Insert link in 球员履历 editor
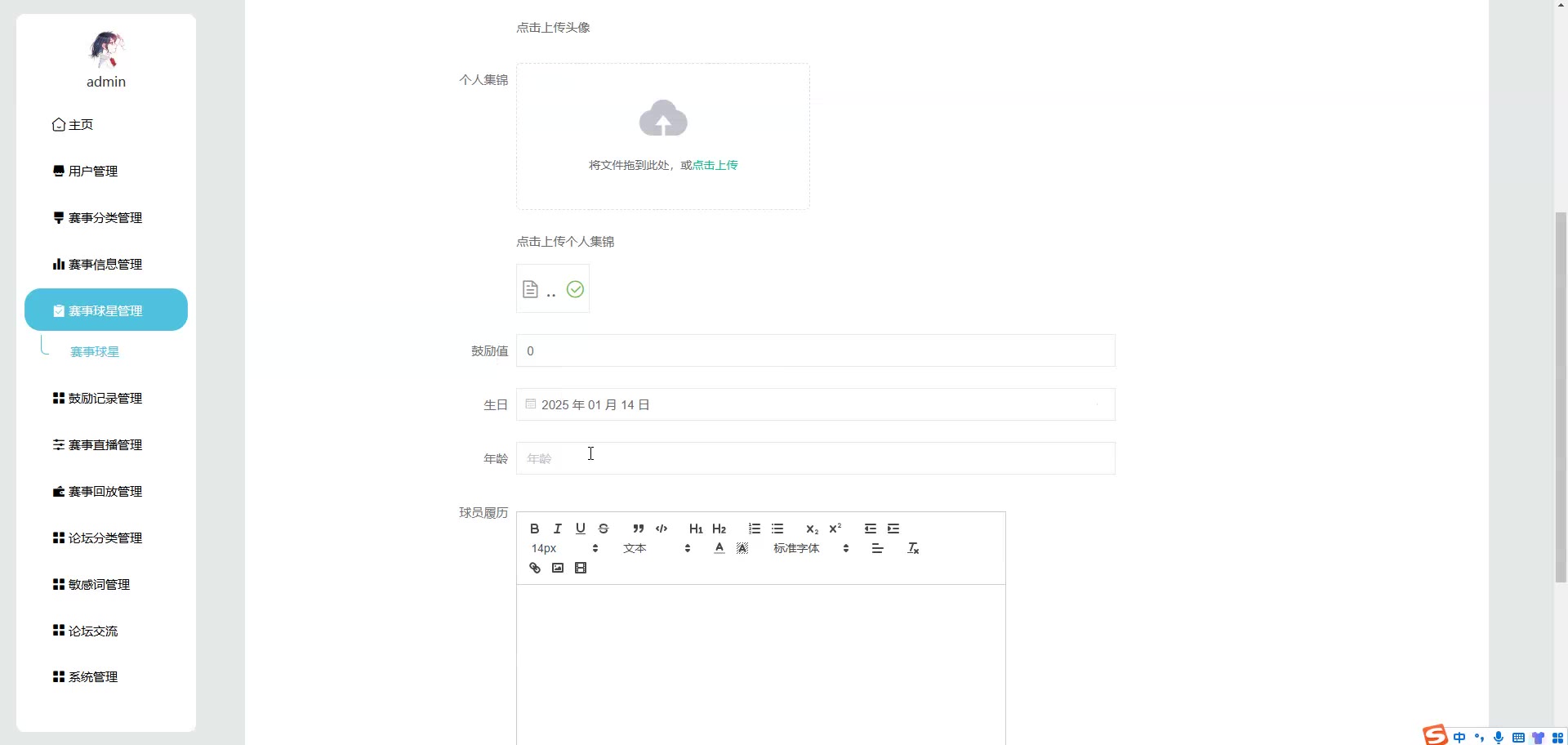The width and height of the screenshot is (1568, 745). (535, 568)
